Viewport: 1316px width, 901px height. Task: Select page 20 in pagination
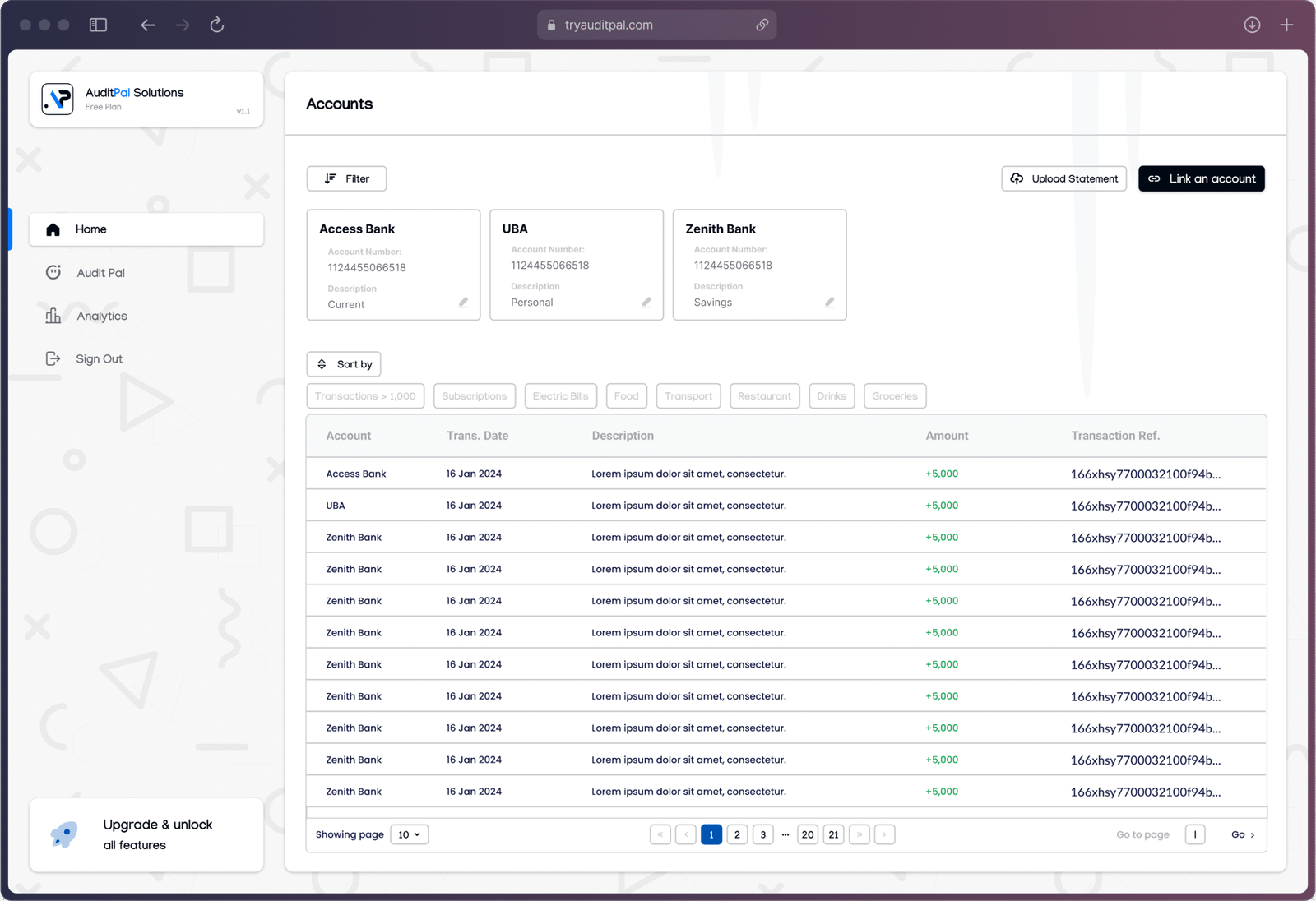(808, 834)
